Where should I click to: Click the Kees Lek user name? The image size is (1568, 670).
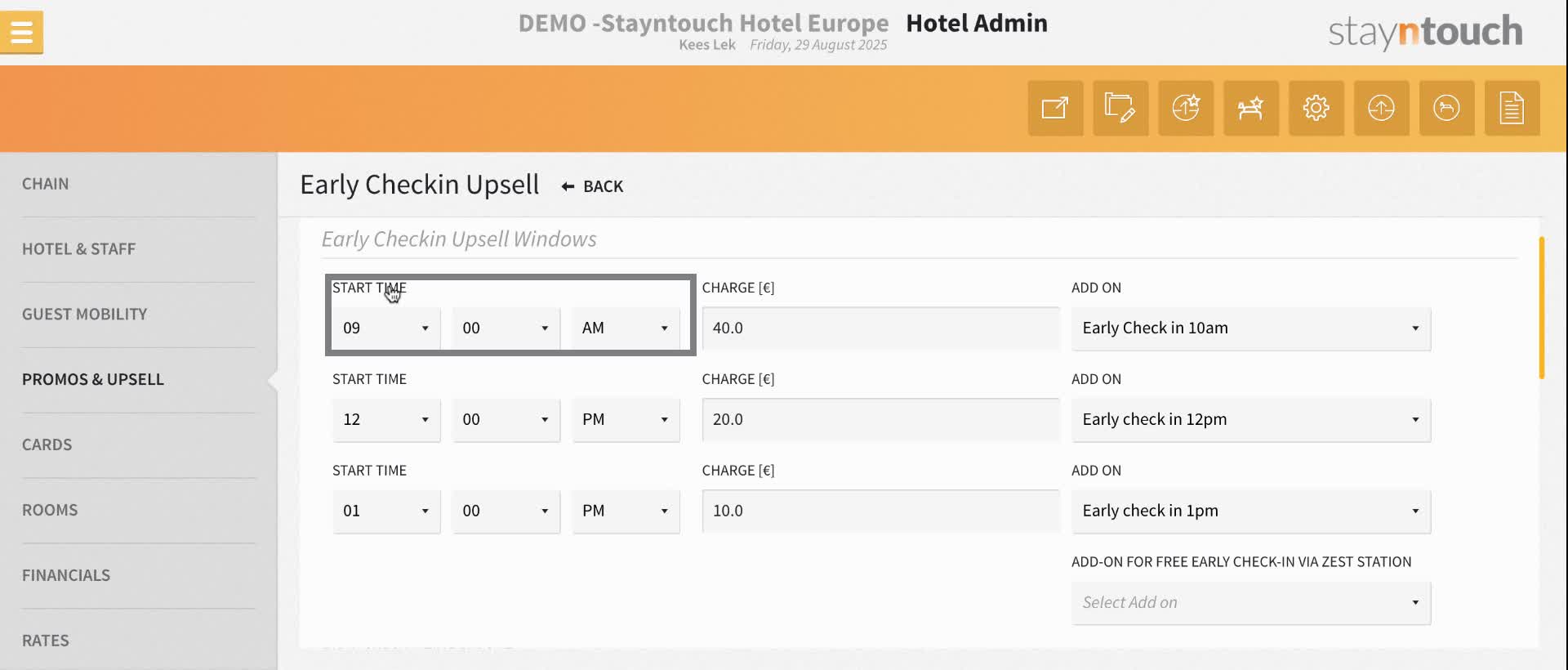tap(707, 45)
